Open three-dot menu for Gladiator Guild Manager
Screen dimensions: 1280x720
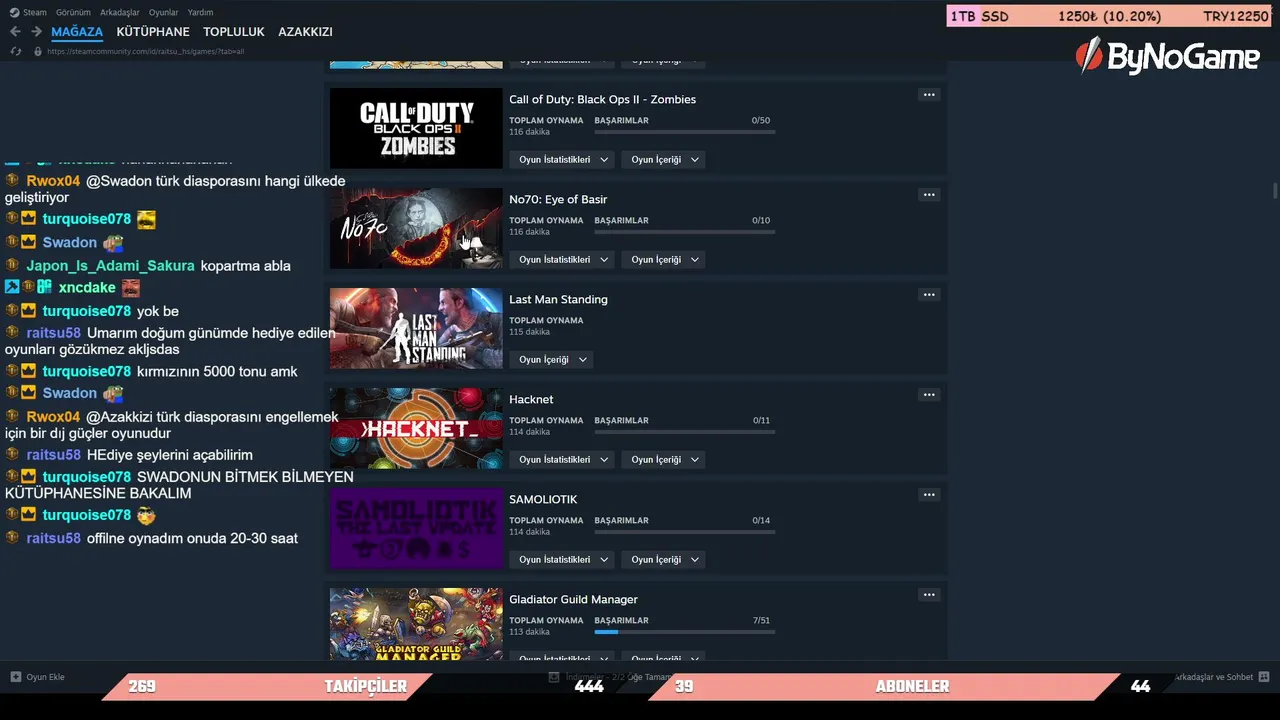click(929, 595)
